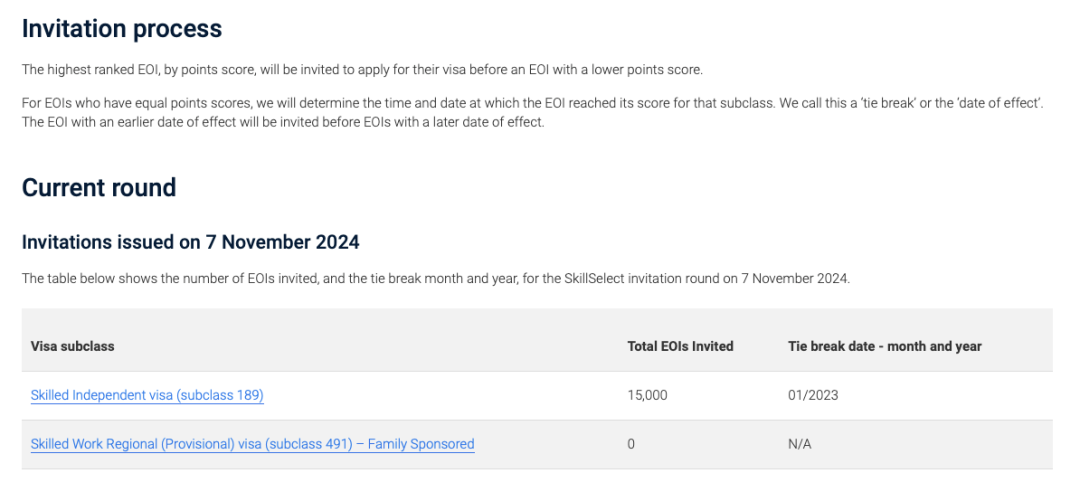Click the "Total EOIs Invited" column header
Image resolution: width=1080 pixels, height=492 pixels.
[x=680, y=346]
